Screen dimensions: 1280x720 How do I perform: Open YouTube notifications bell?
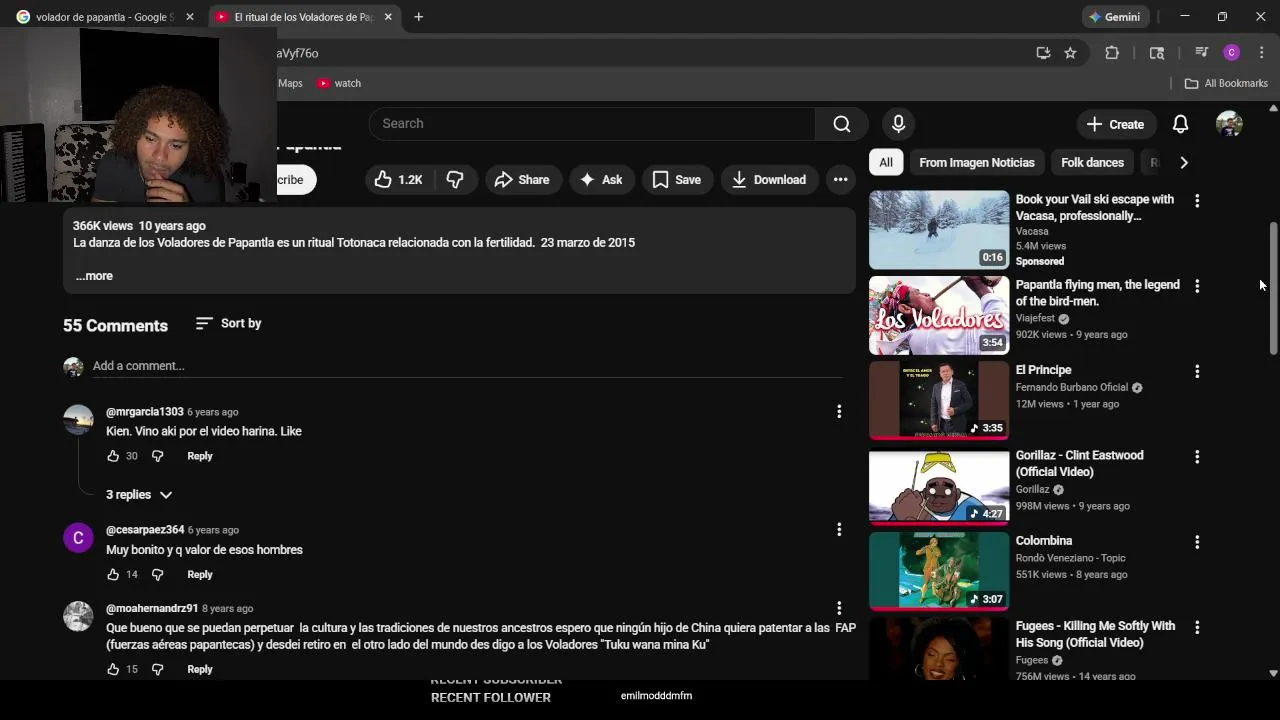click(1180, 124)
